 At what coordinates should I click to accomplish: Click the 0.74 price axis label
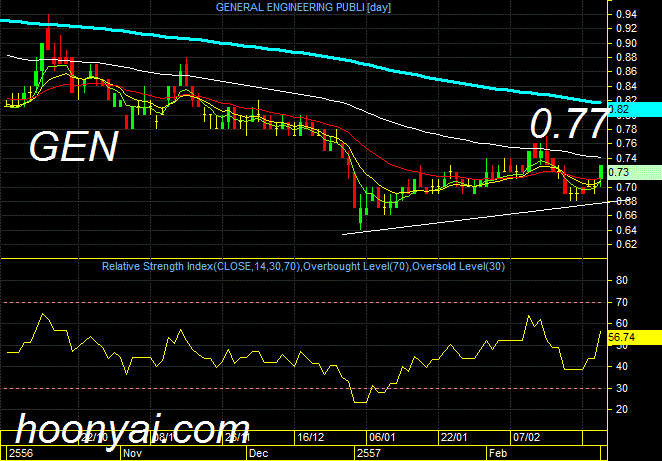coord(626,158)
